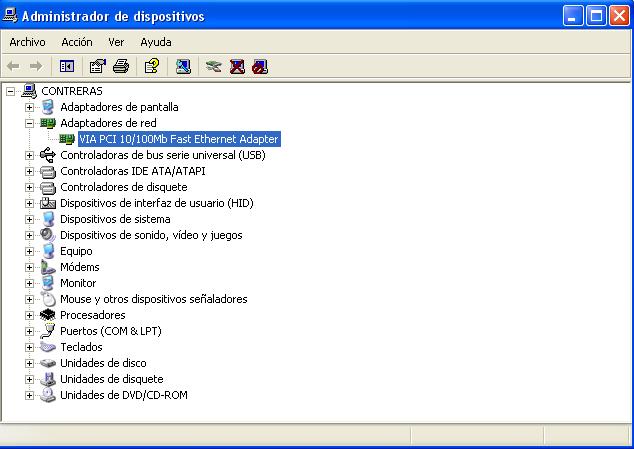Expand the Procesadores node
The width and height of the screenshot is (634, 449).
click(x=29, y=315)
